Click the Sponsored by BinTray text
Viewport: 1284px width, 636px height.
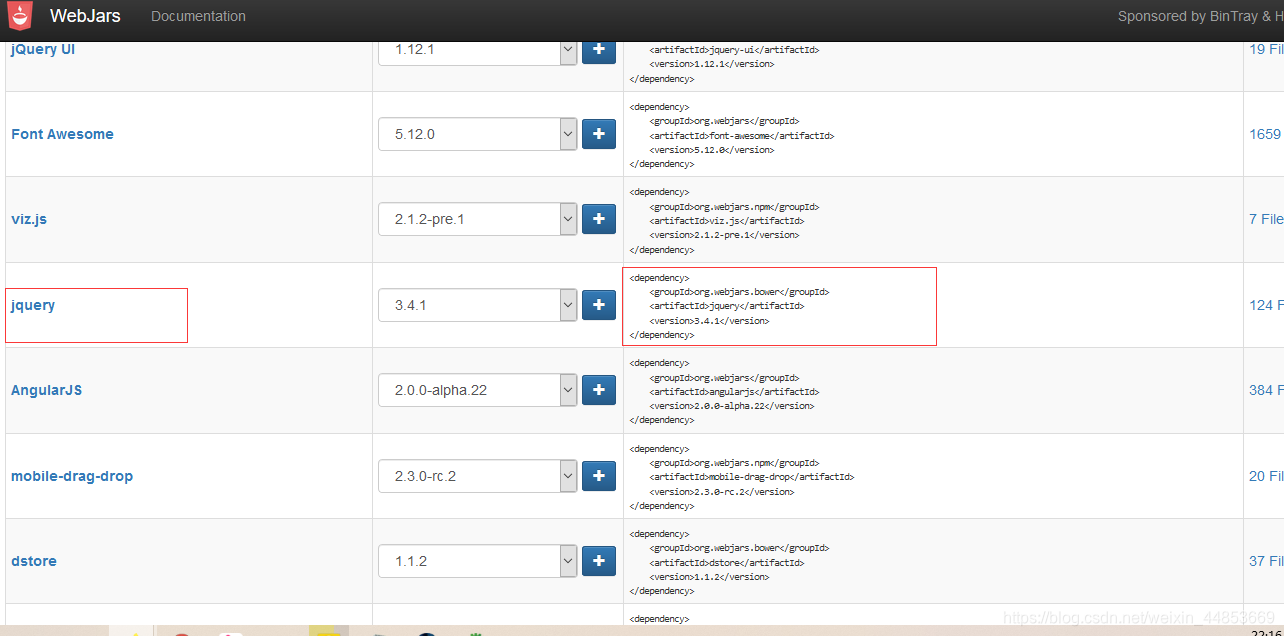click(x=1200, y=16)
